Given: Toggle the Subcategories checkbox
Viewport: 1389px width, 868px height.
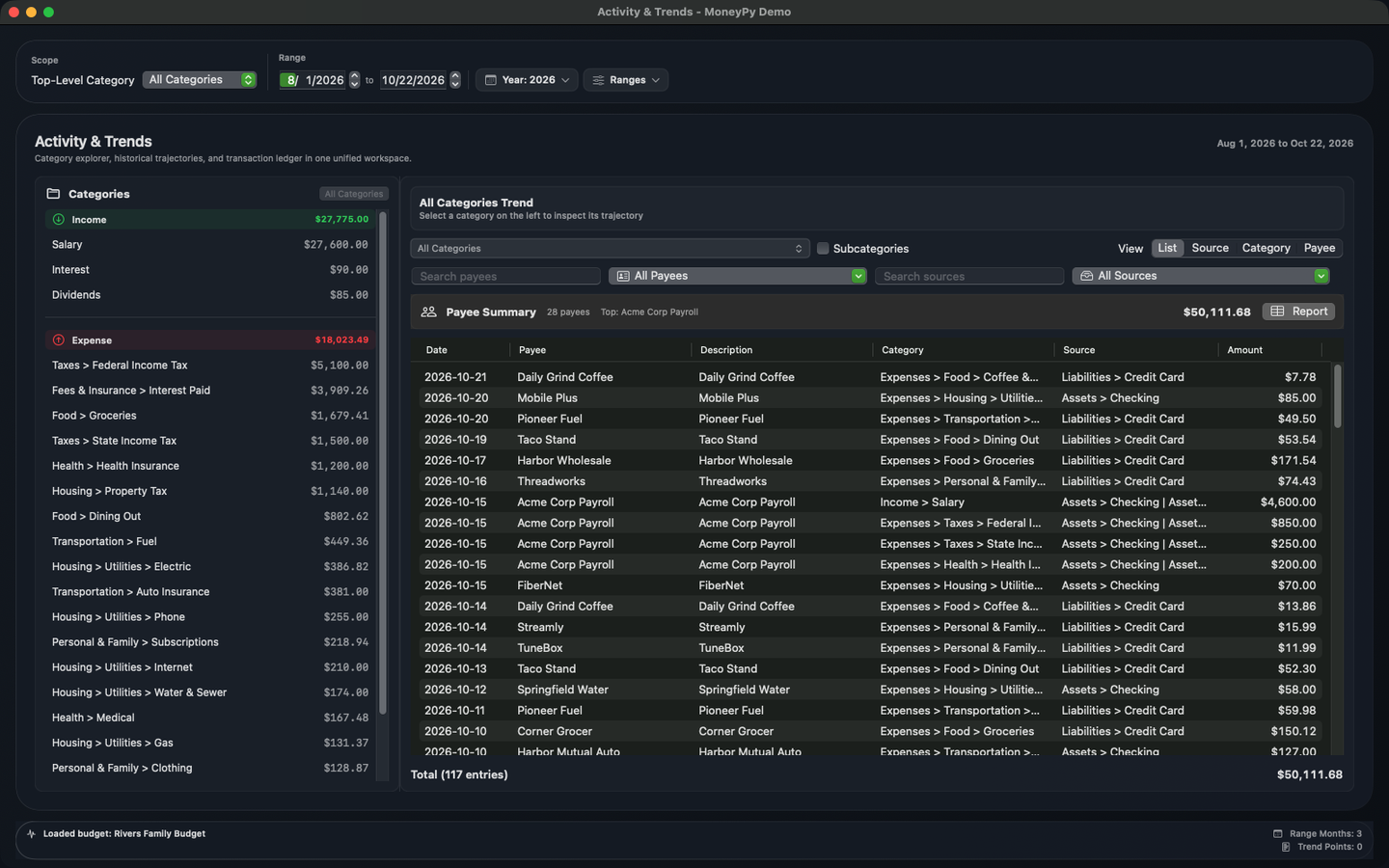Looking at the screenshot, I should (x=823, y=249).
